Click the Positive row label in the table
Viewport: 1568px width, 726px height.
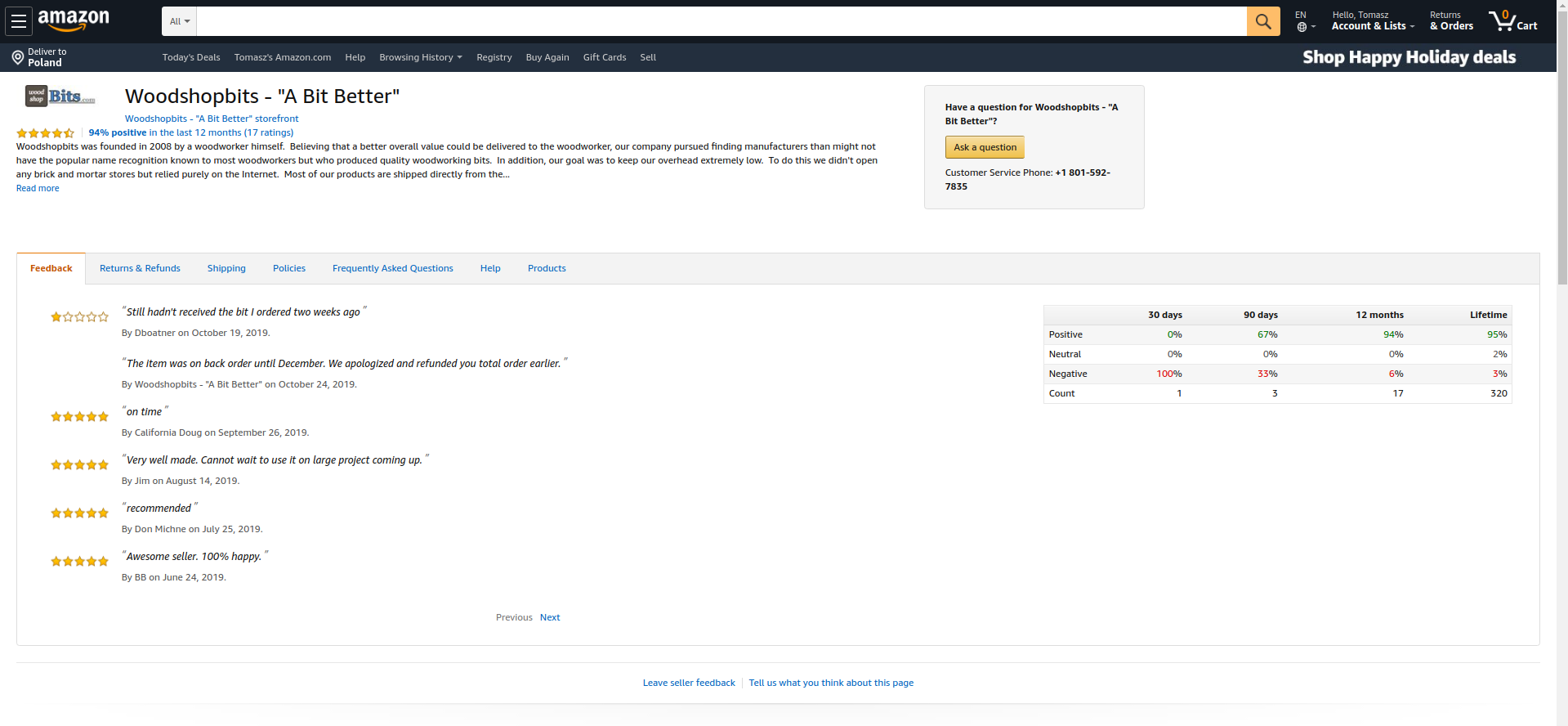[x=1065, y=334]
